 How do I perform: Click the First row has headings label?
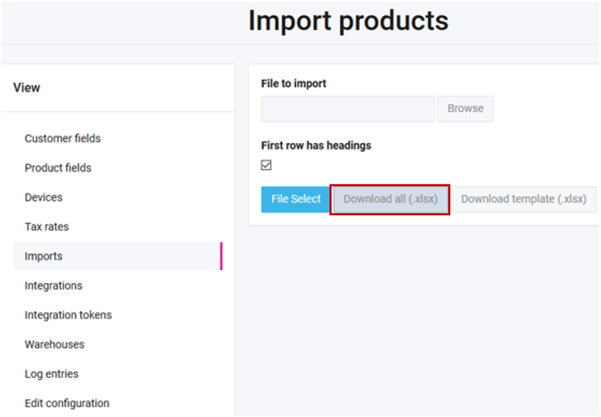tap(316, 145)
